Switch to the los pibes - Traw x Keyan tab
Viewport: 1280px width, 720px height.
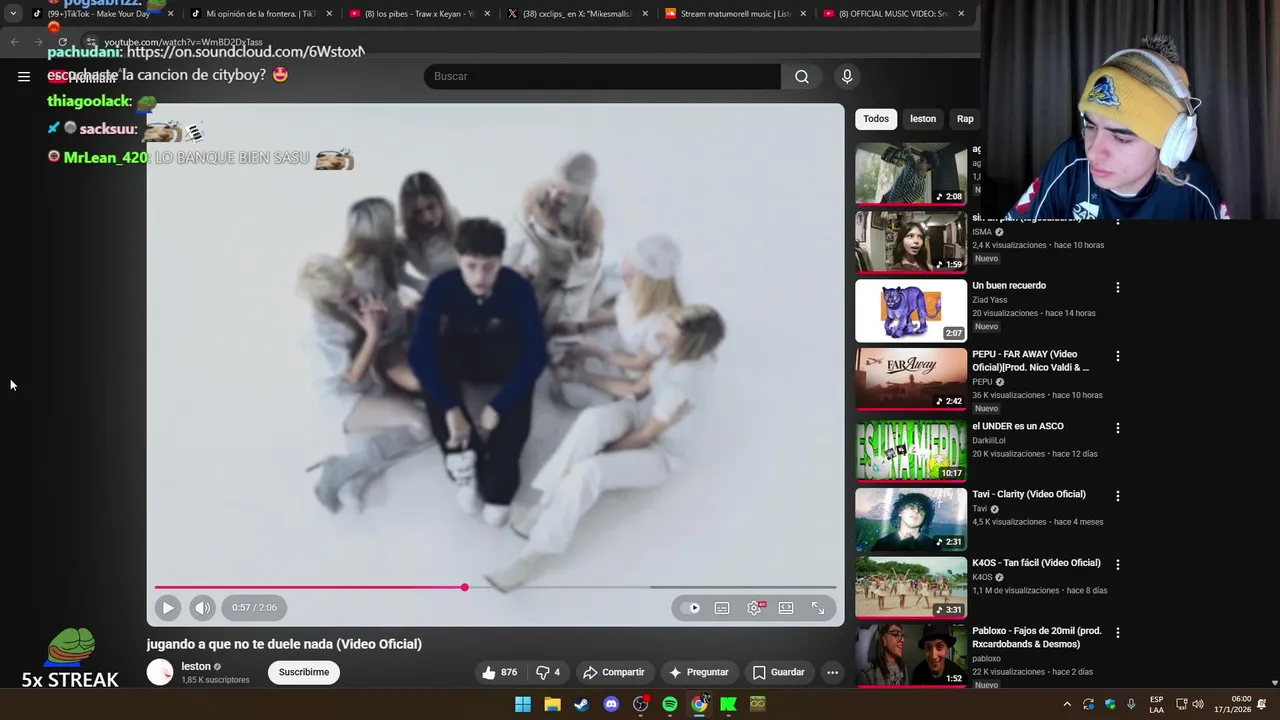(x=418, y=14)
